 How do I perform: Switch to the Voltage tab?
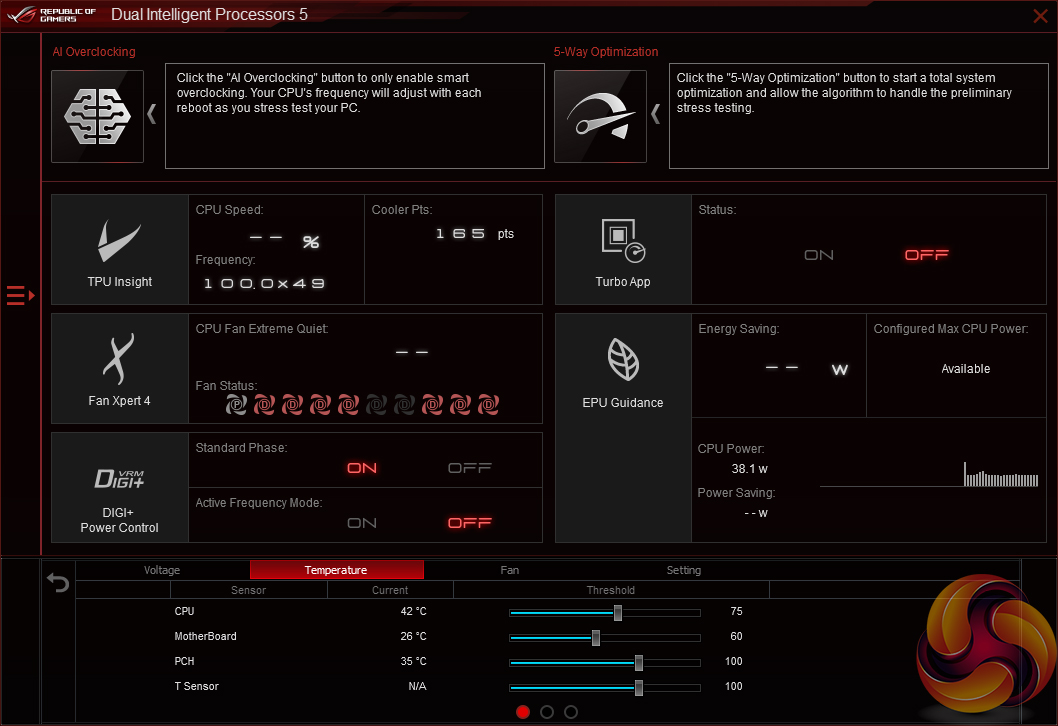tap(162, 570)
